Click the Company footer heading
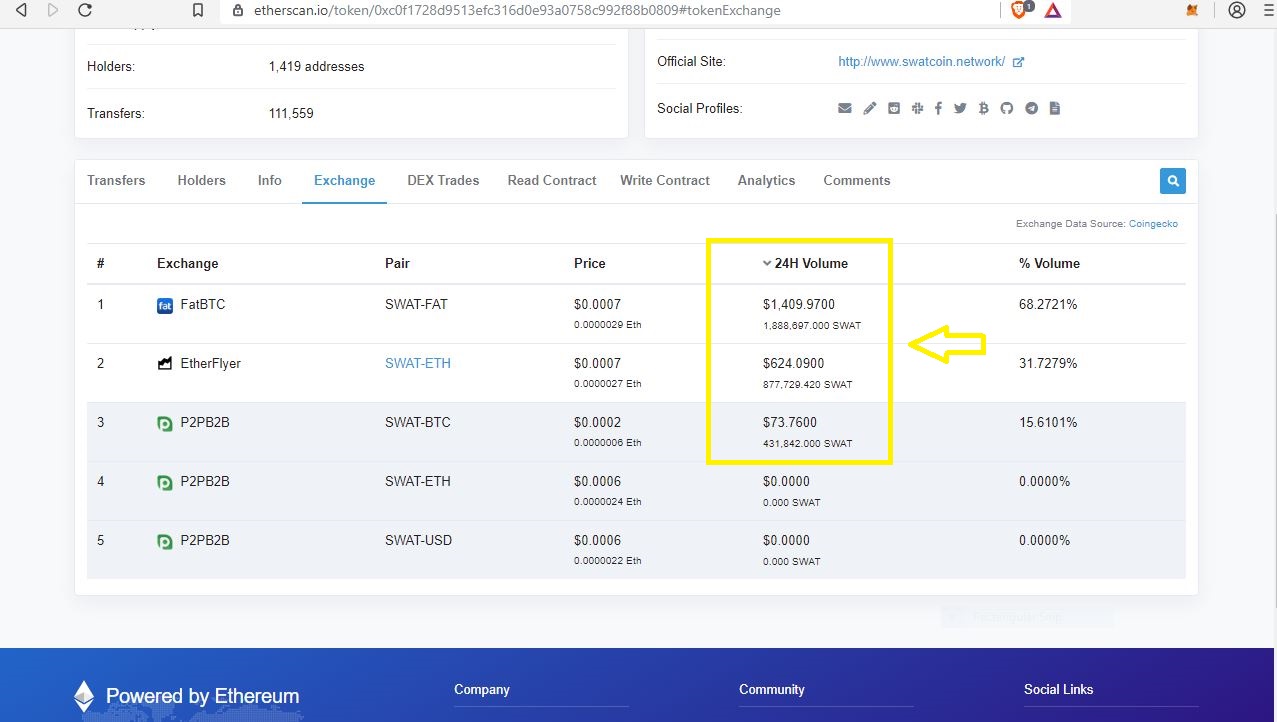The image size is (1277, 722). coord(482,689)
